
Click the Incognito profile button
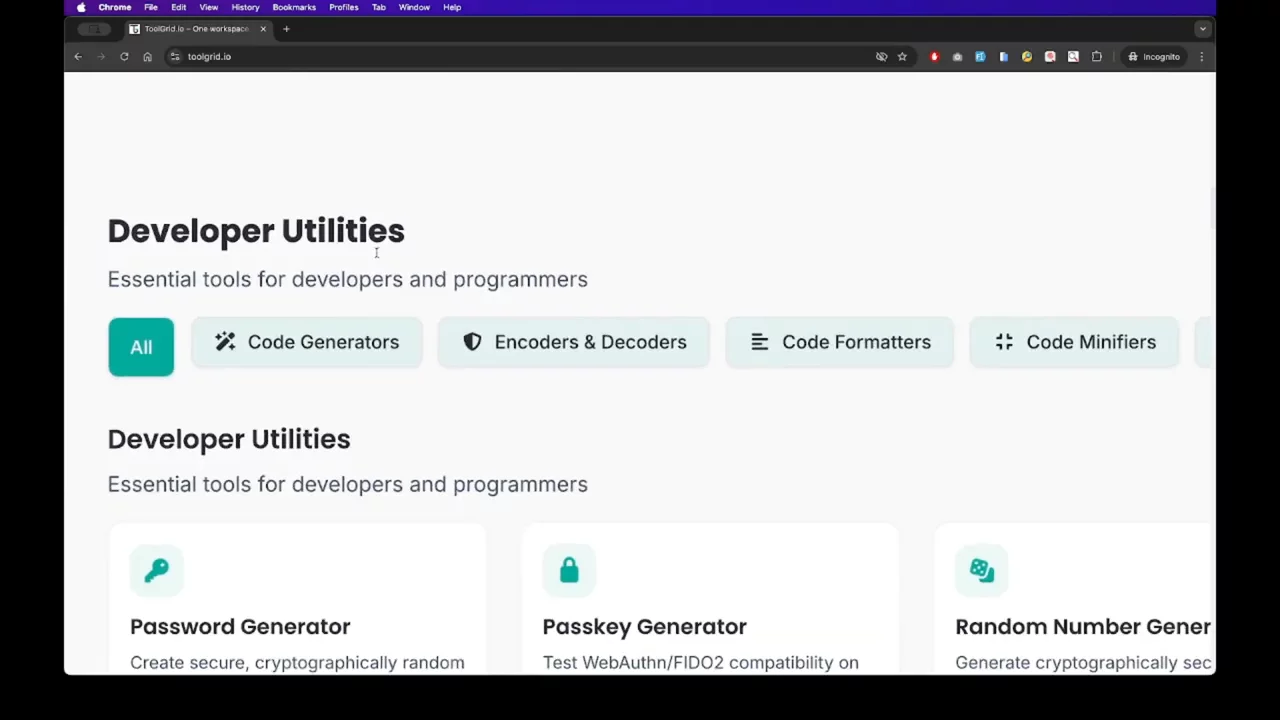coord(1154,57)
